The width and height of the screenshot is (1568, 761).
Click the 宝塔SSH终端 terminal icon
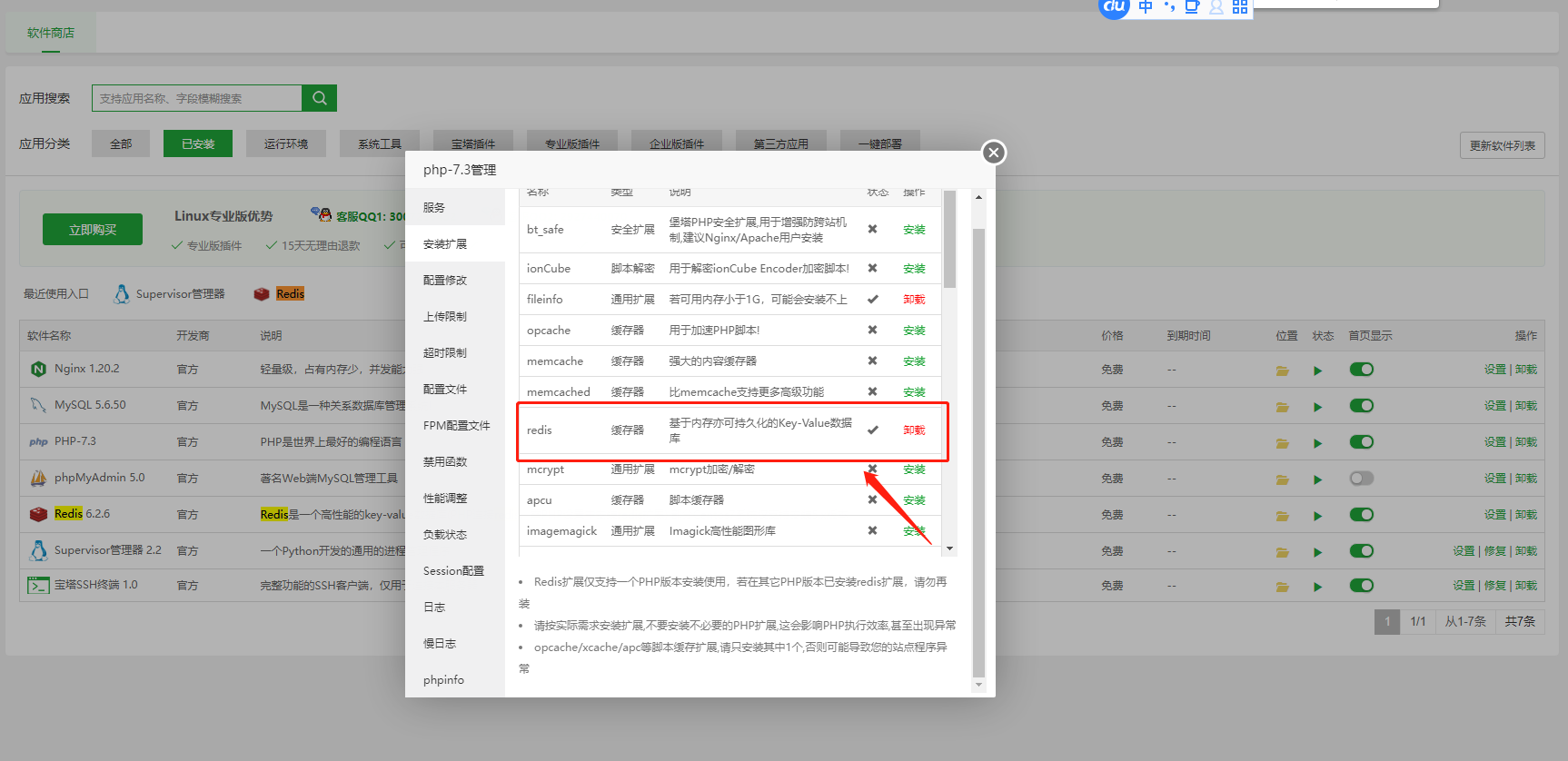tap(38, 585)
